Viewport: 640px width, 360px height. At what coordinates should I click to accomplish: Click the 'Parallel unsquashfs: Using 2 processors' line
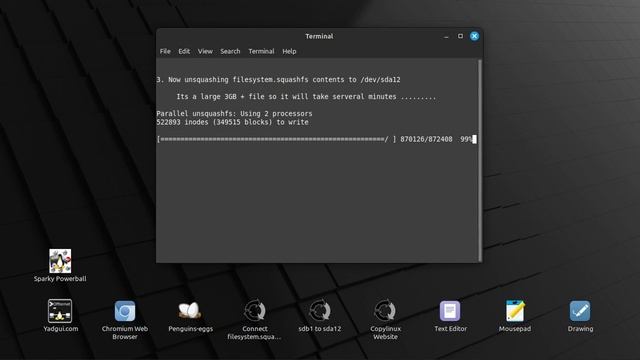coord(234,113)
